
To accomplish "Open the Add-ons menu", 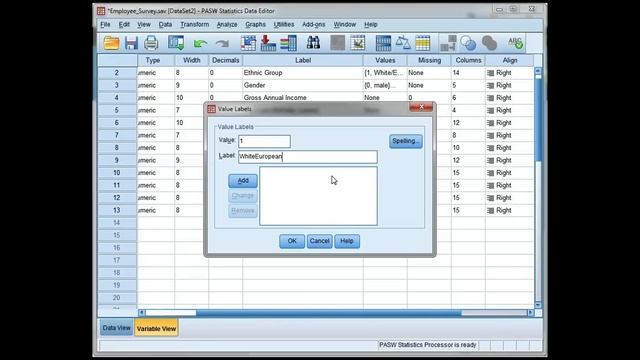I will point(313,24).
